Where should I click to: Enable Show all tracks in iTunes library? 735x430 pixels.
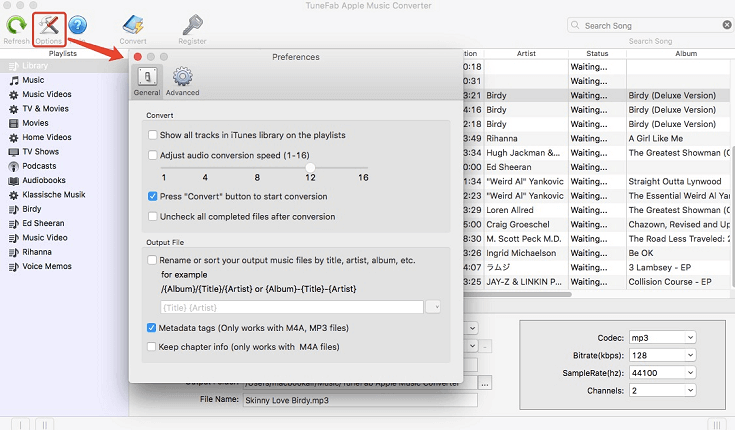(153, 135)
